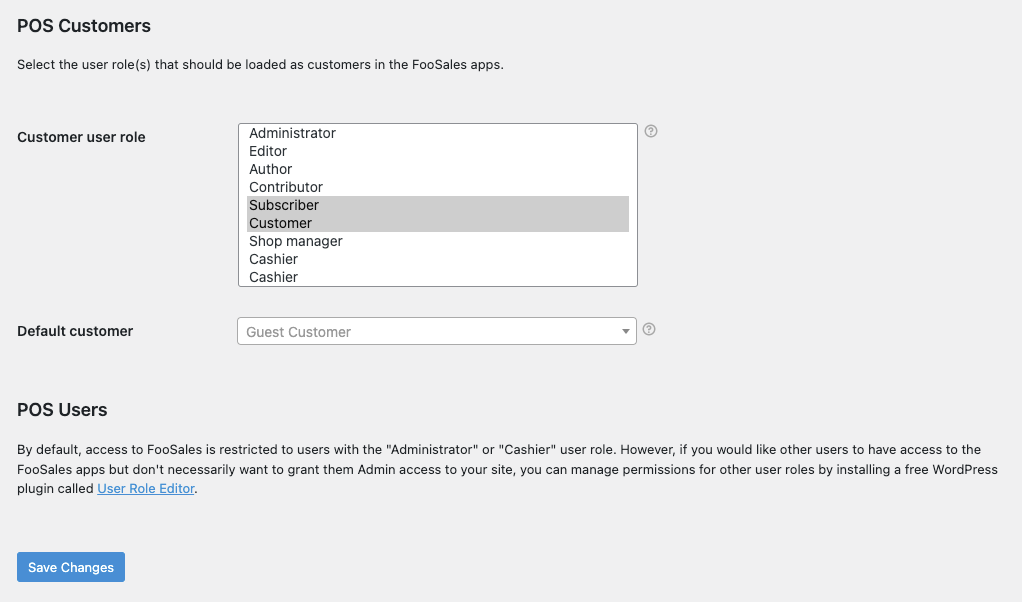Screen dimensions: 1022x602
Task: Click the Customer user role label
Action: tap(81, 137)
